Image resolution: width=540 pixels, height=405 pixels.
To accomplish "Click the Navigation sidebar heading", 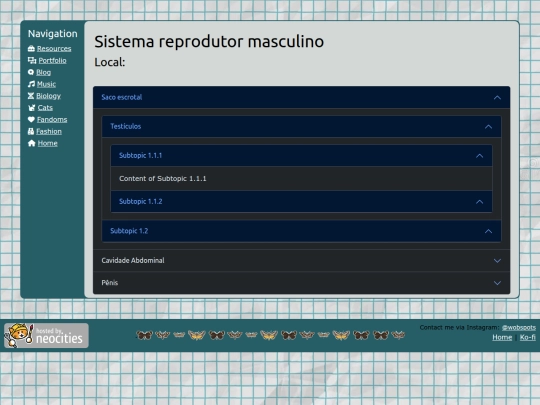I will pos(53,33).
